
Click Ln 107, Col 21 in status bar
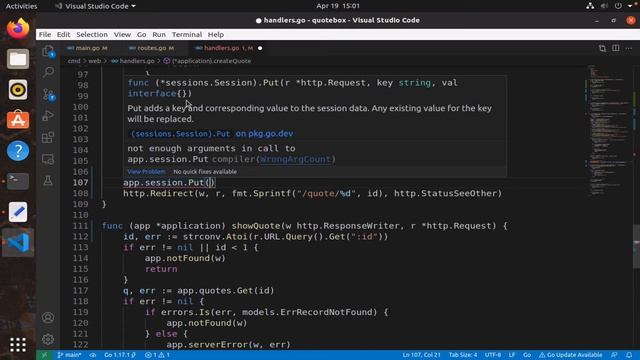pos(421,355)
